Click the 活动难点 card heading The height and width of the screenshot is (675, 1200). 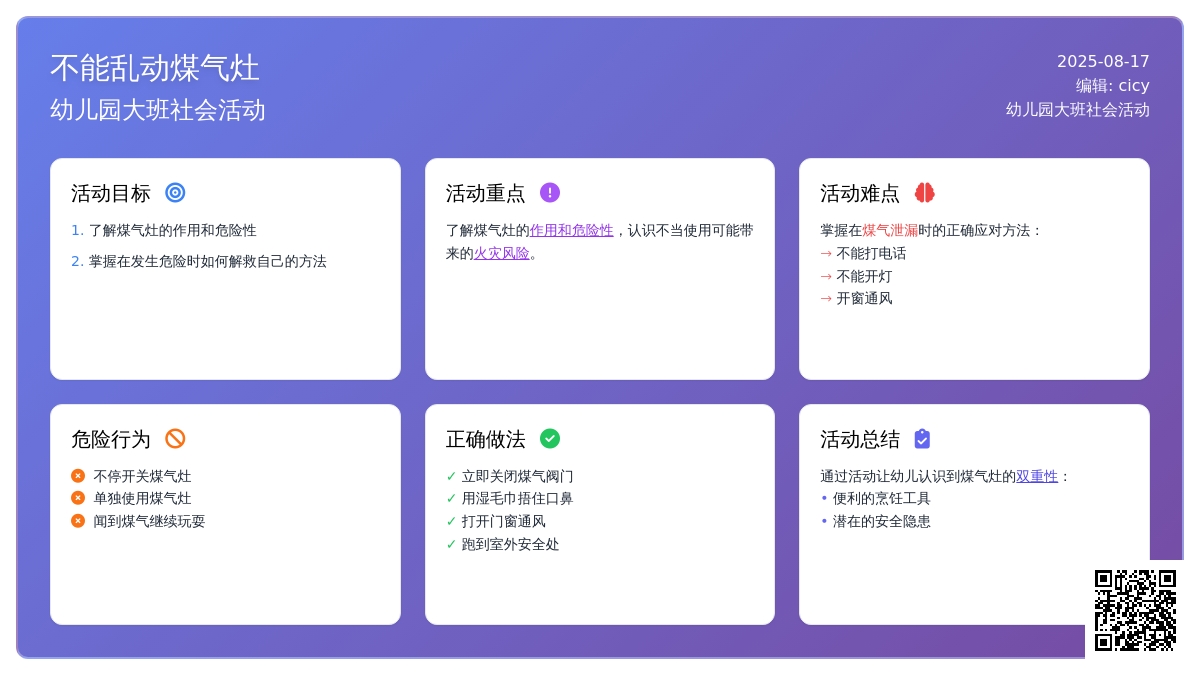pyautogui.click(x=860, y=193)
